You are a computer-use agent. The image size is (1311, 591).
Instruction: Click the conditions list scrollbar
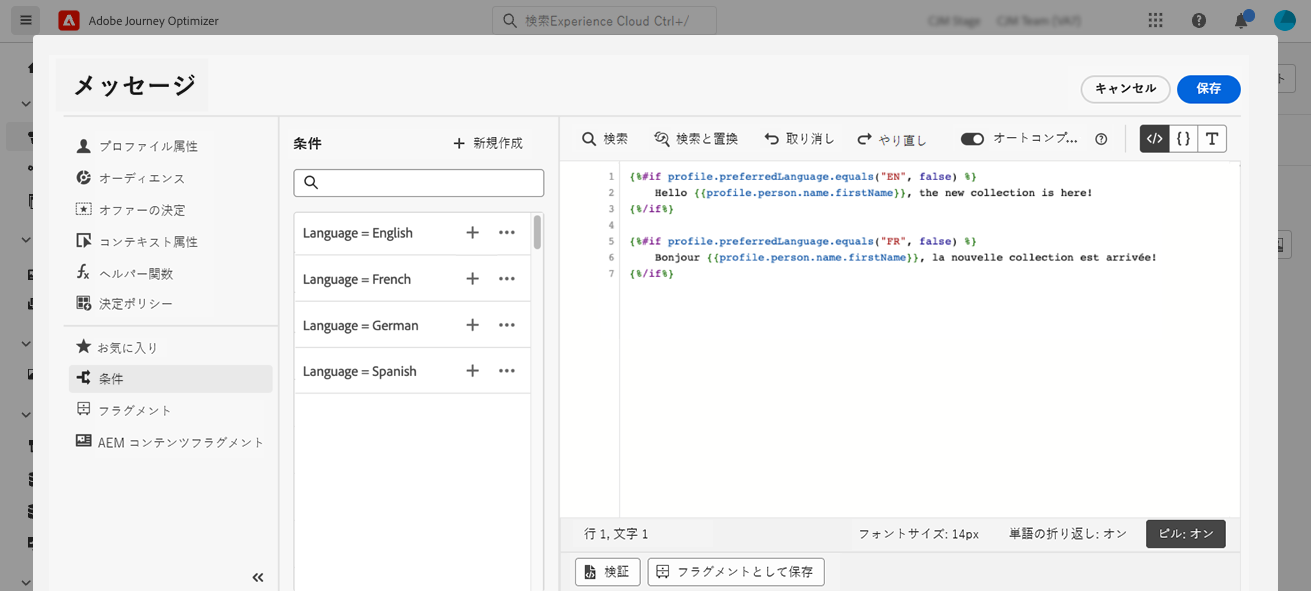pyautogui.click(x=537, y=232)
